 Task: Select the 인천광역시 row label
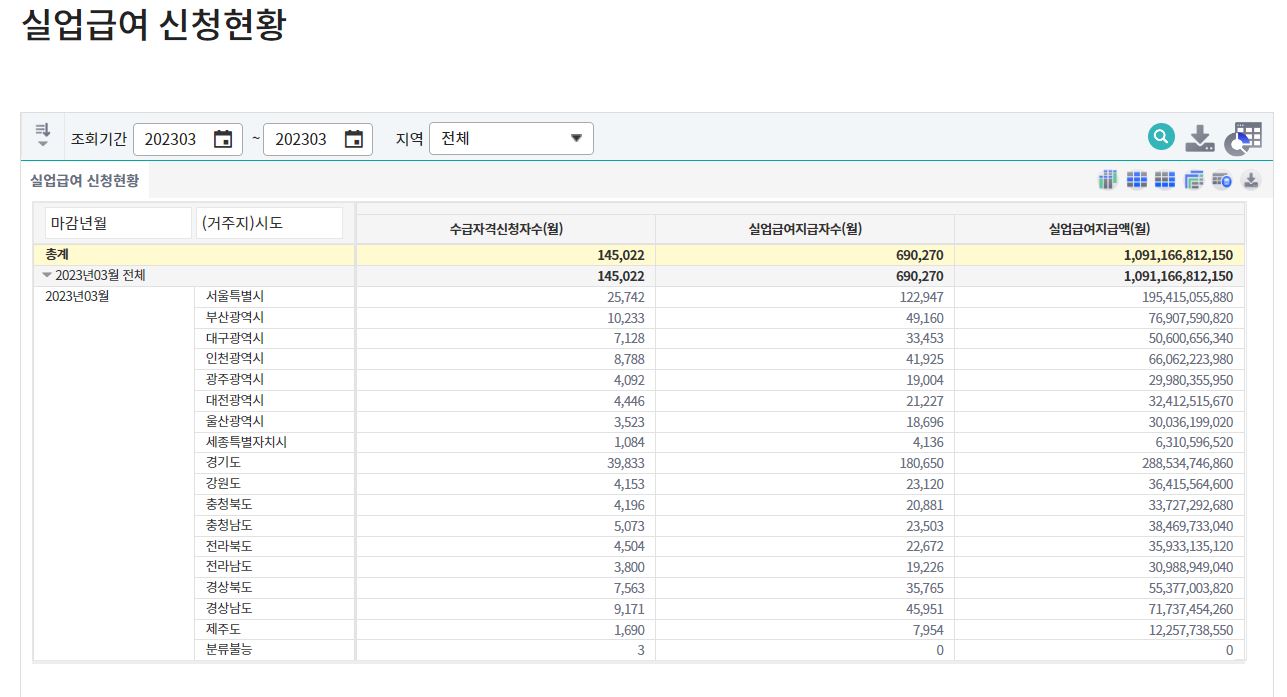(x=235, y=358)
